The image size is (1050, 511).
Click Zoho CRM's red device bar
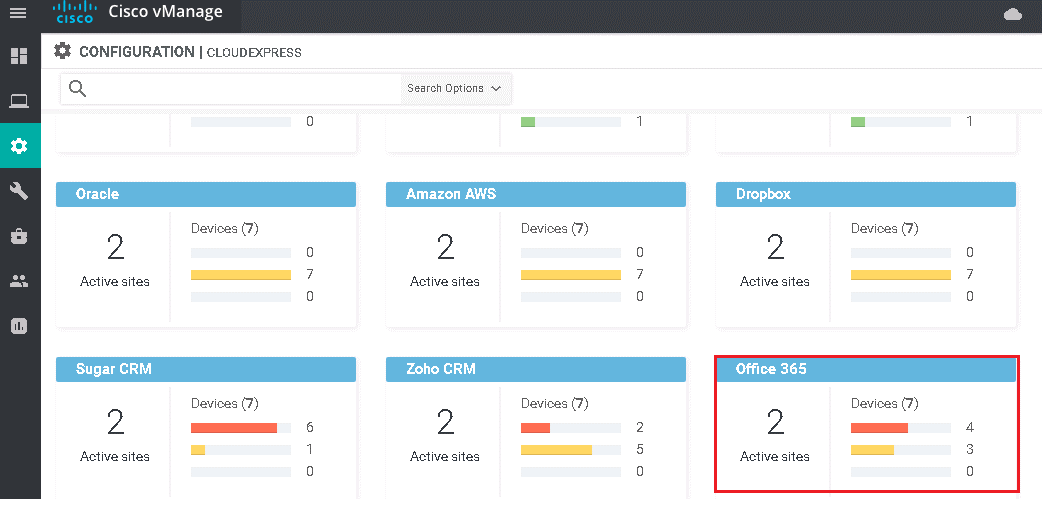click(536, 428)
